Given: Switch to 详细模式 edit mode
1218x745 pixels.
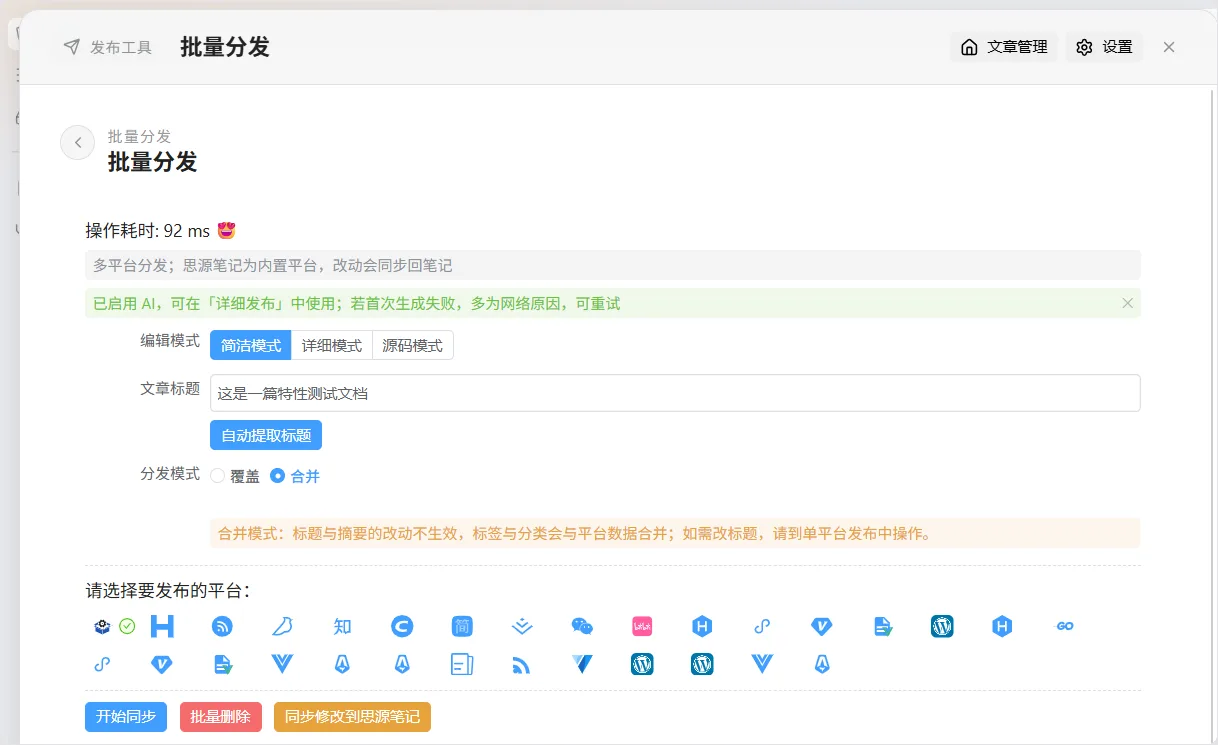Looking at the screenshot, I should click(x=332, y=345).
